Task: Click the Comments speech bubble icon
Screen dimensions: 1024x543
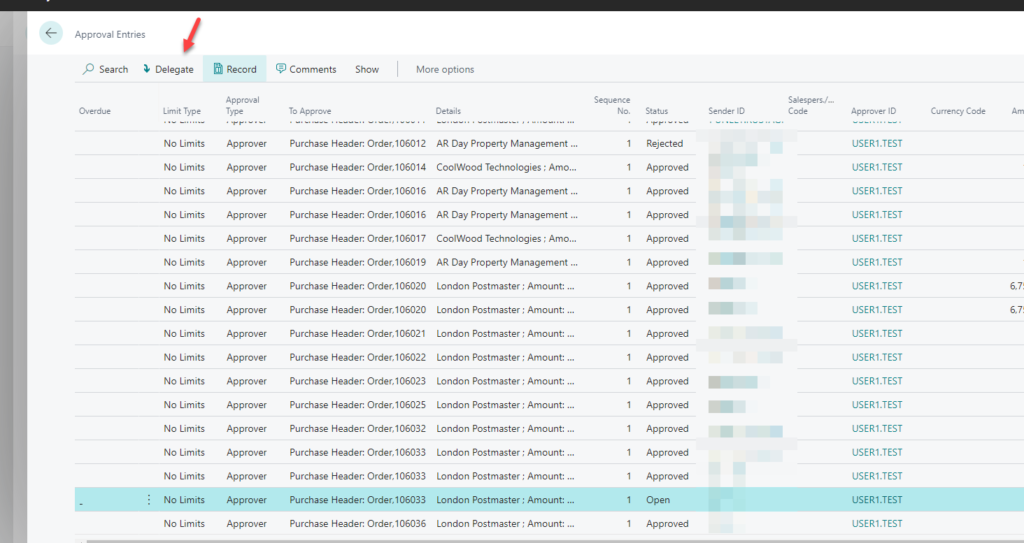Action: (x=281, y=69)
